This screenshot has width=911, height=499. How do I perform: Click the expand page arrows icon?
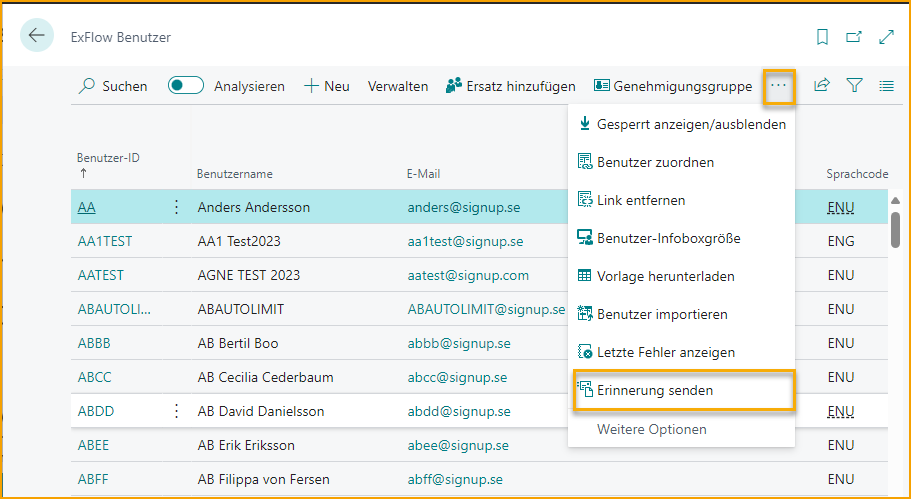pyautogui.click(x=886, y=37)
